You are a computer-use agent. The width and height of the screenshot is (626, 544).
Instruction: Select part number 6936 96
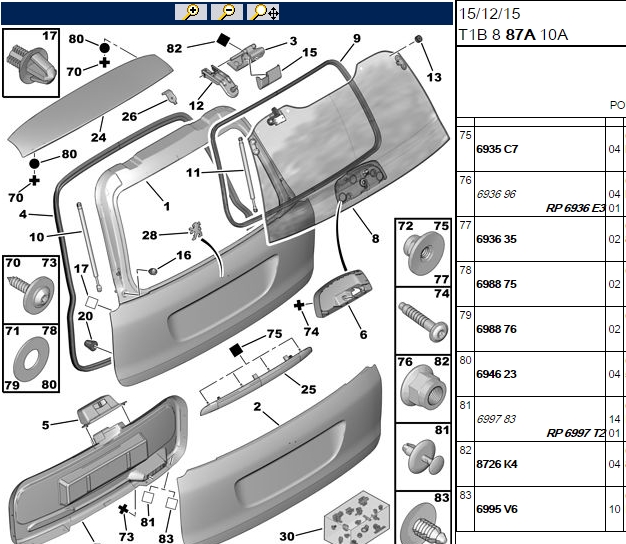pos(496,194)
